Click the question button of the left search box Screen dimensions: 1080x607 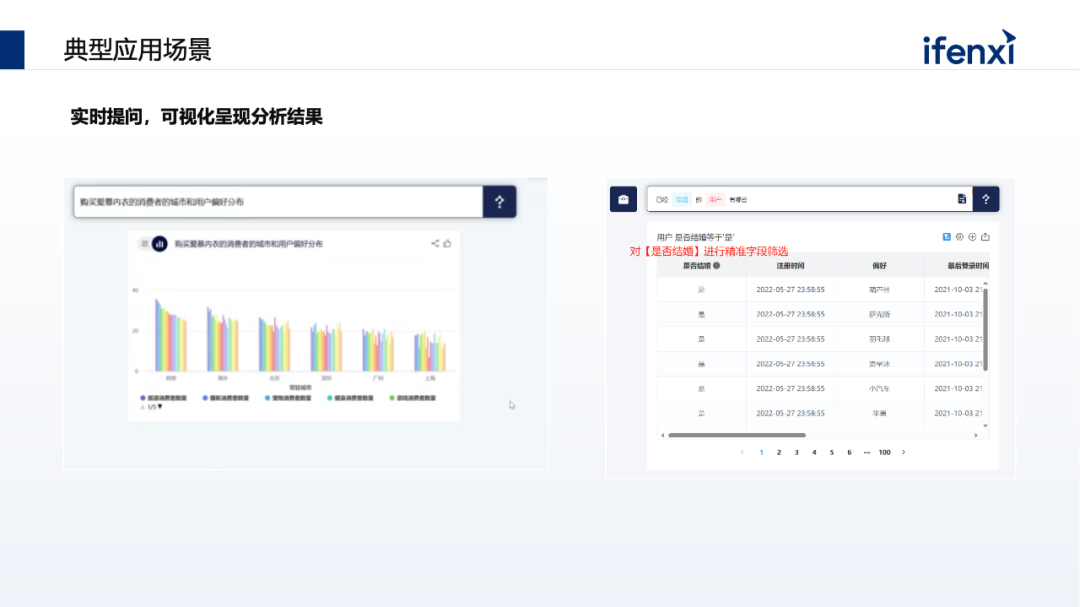[499, 201]
